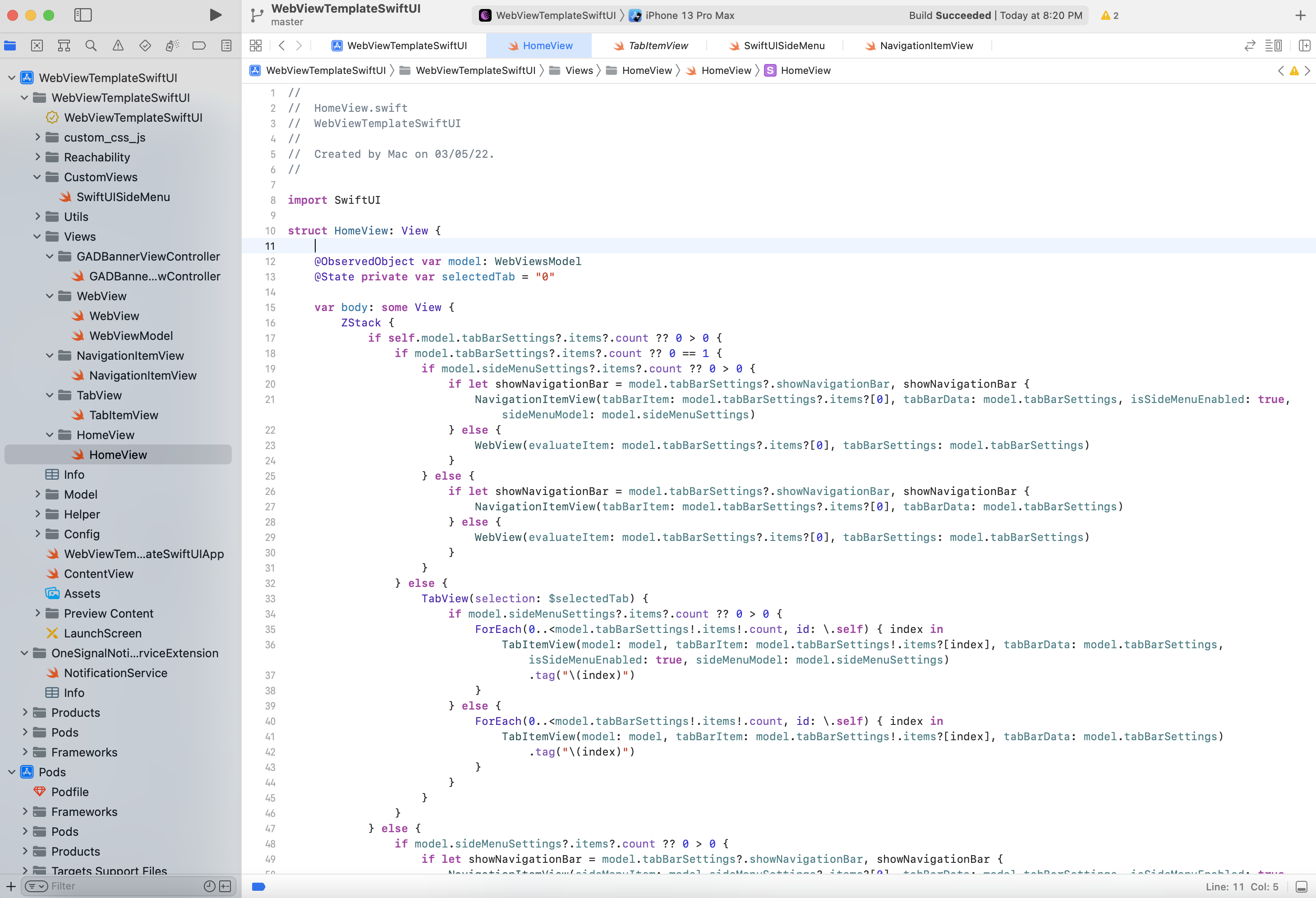Click the Views breadcrumb in jump bar
The width and height of the screenshot is (1316, 898).
[x=571, y=71]
